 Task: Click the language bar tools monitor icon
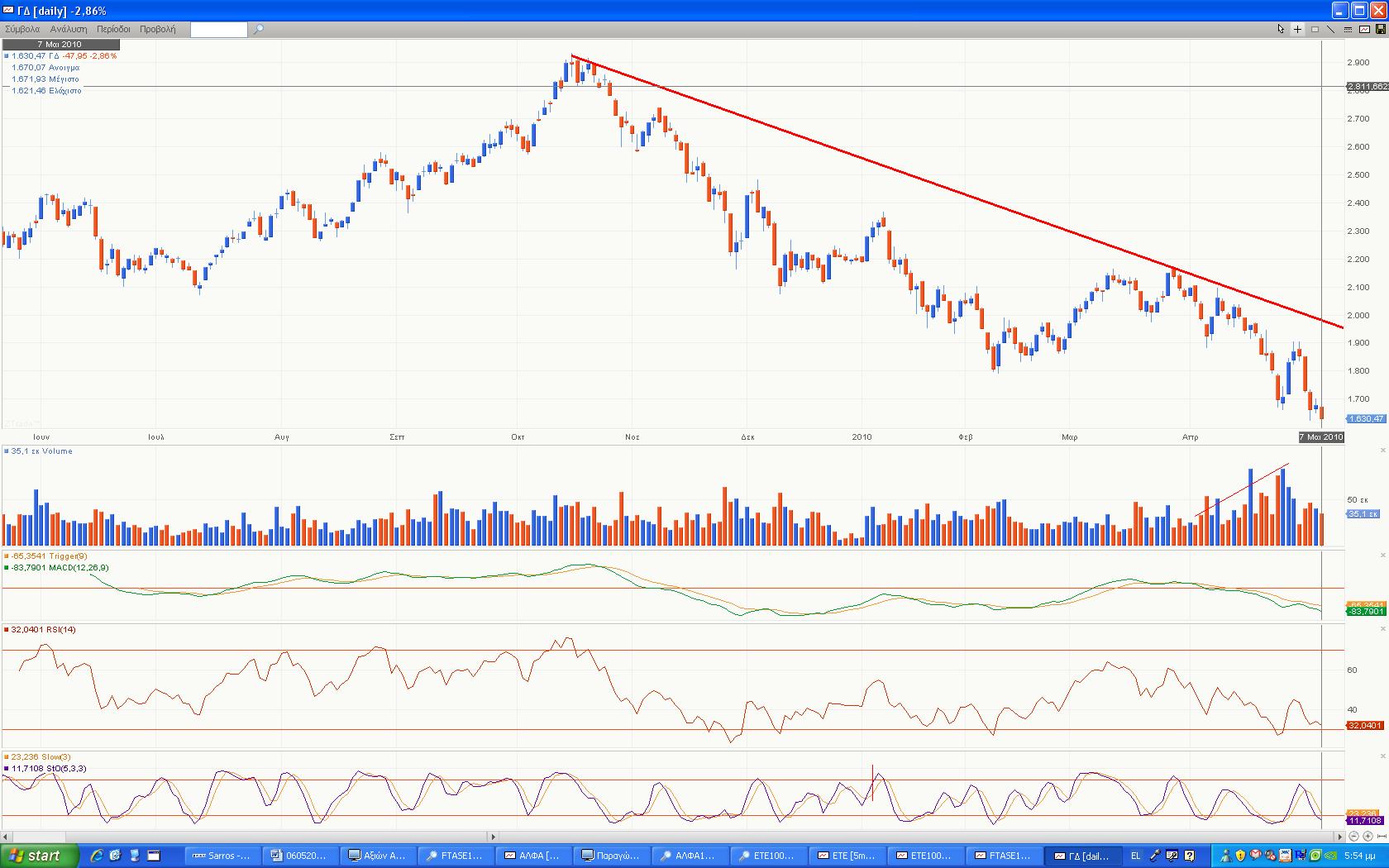point(1173,856)
